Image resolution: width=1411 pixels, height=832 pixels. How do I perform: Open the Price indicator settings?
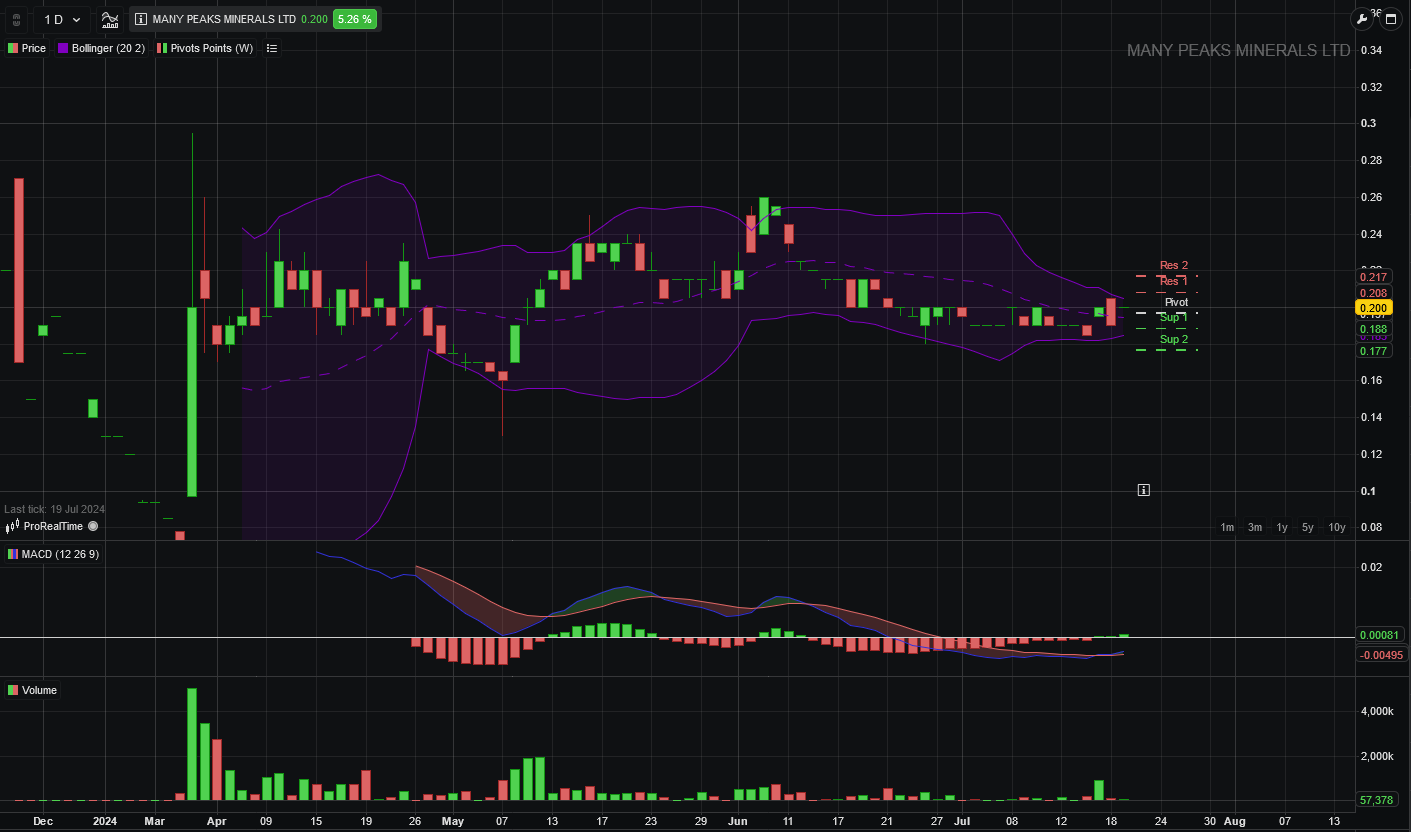(27, 48)
